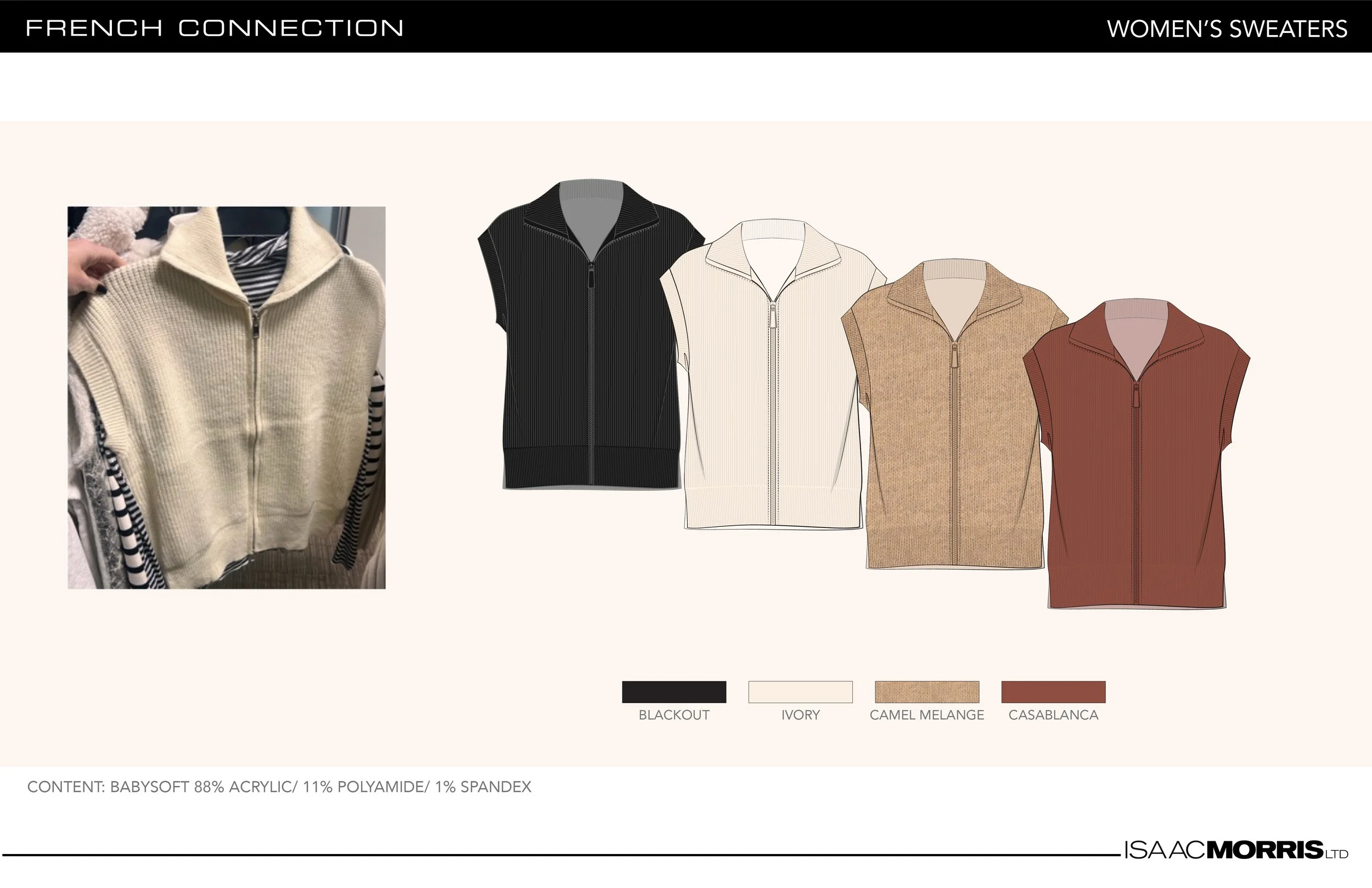Image resolution: width=1372 pixels, height=888 pixels.
Task: Click the CAMEL MELANGE color label
Action: tap(927, 715)
